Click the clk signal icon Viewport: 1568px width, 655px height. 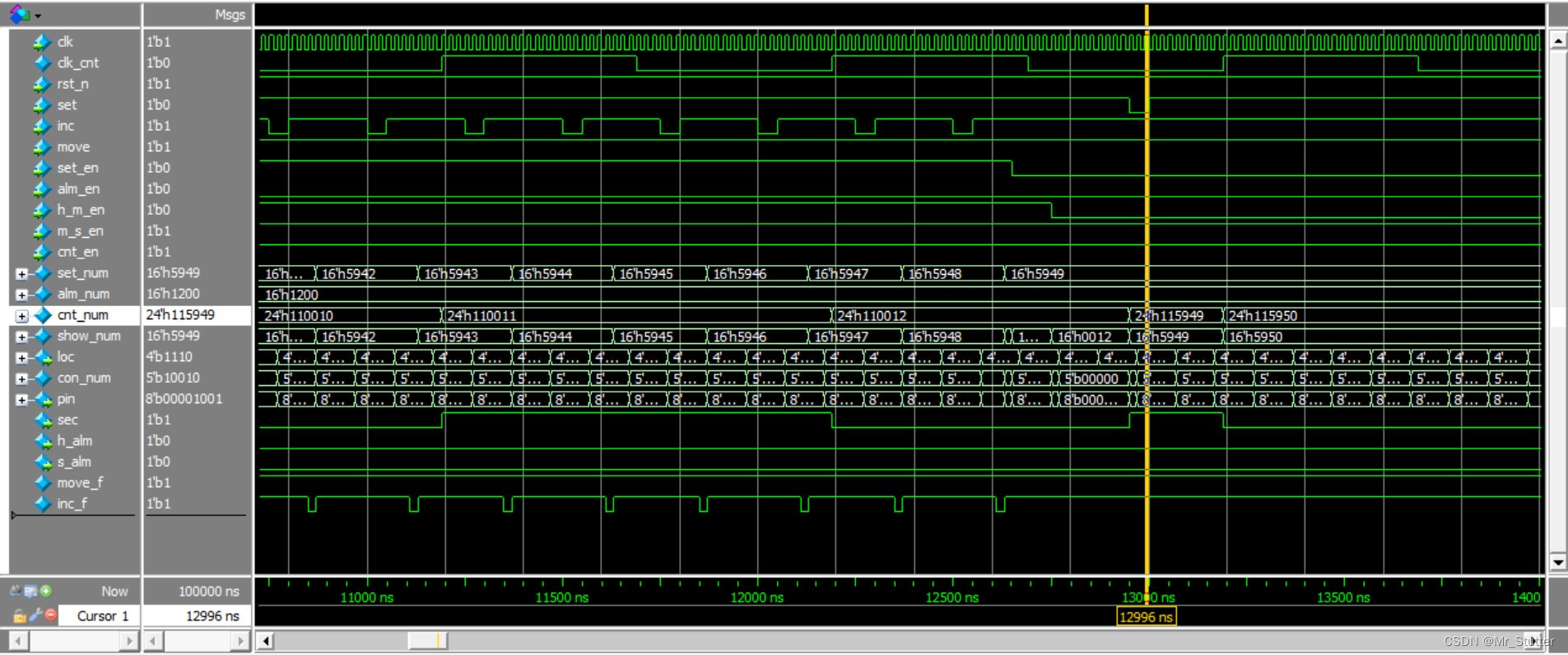[x=42, y=42]
